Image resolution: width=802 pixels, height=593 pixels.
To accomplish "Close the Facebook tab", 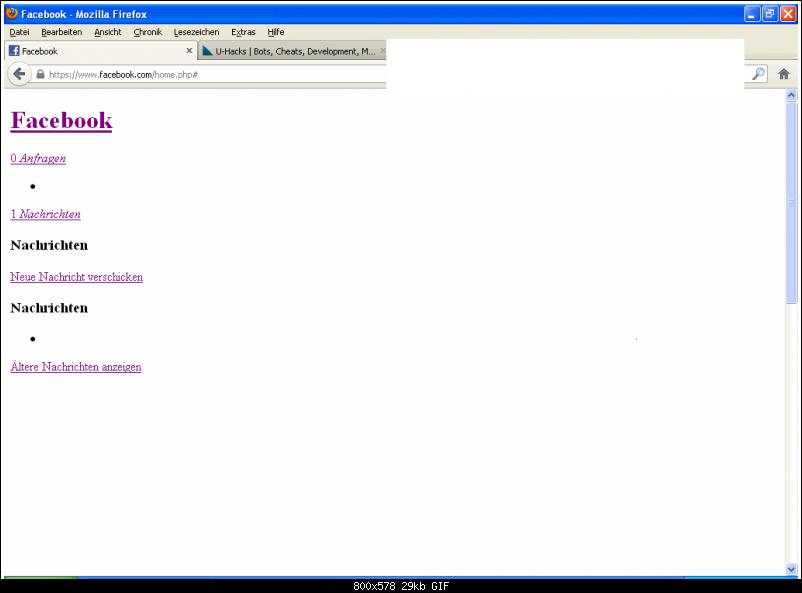I will click(189, 51).
